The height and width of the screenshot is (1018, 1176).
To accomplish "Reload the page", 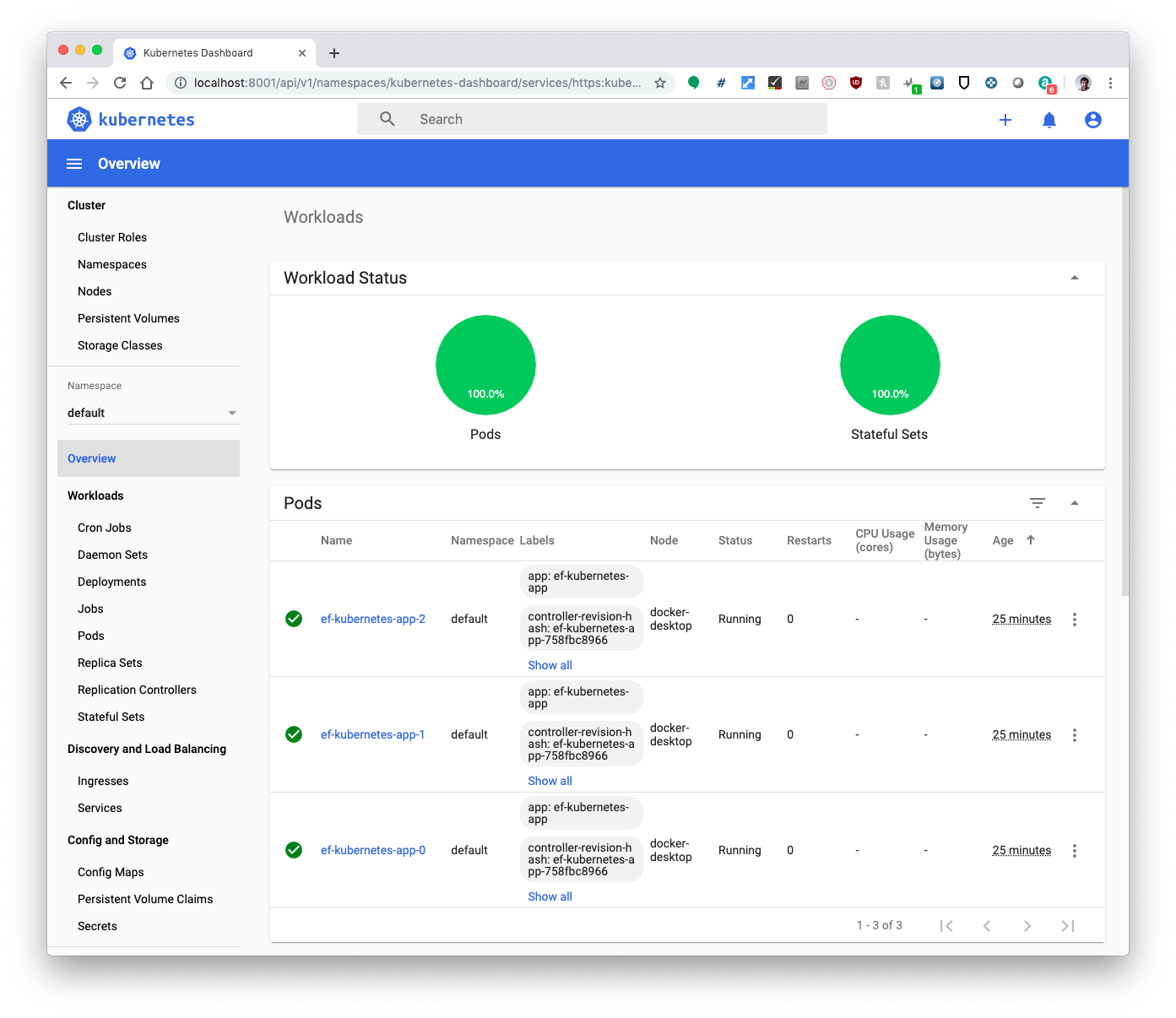I will (x=120, y=83).
